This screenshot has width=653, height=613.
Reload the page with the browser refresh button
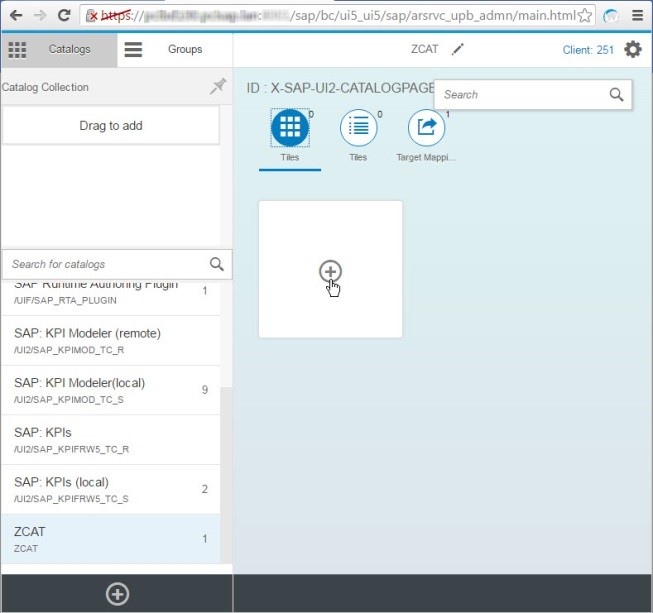pyautogui.click(x=64, y=16)
